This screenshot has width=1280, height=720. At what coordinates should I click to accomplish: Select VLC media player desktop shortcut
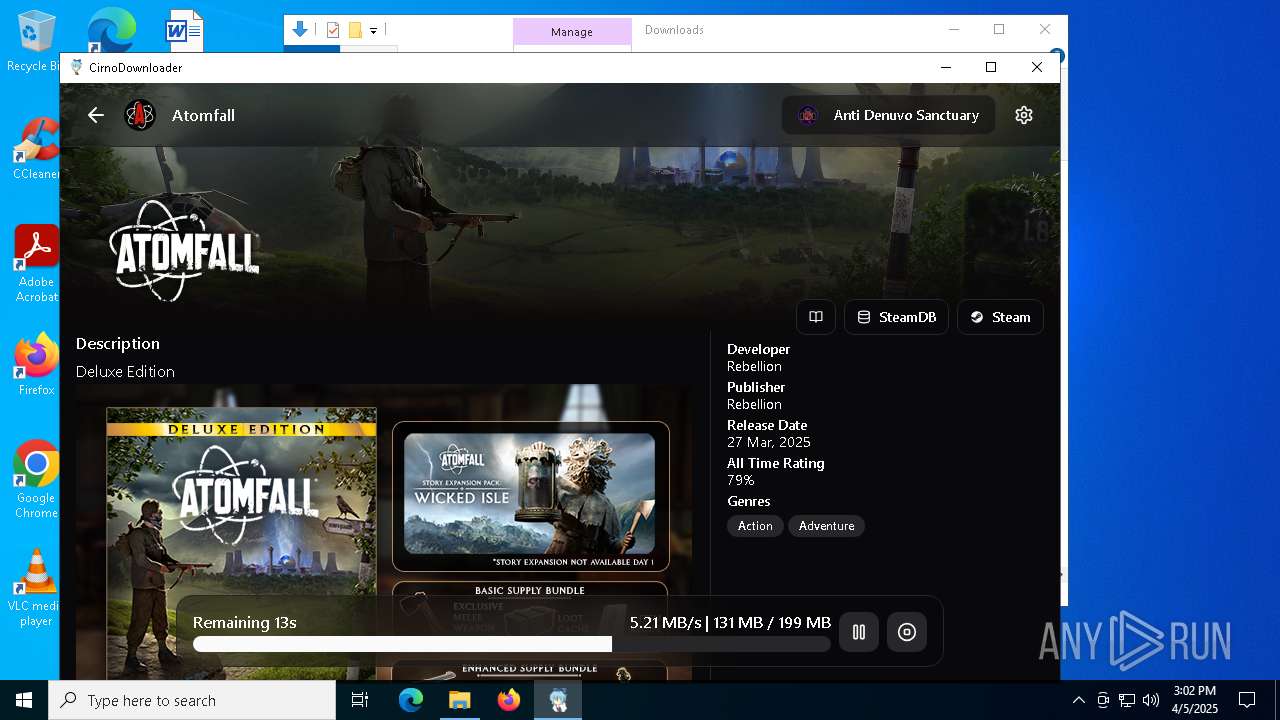coord(36,588)
